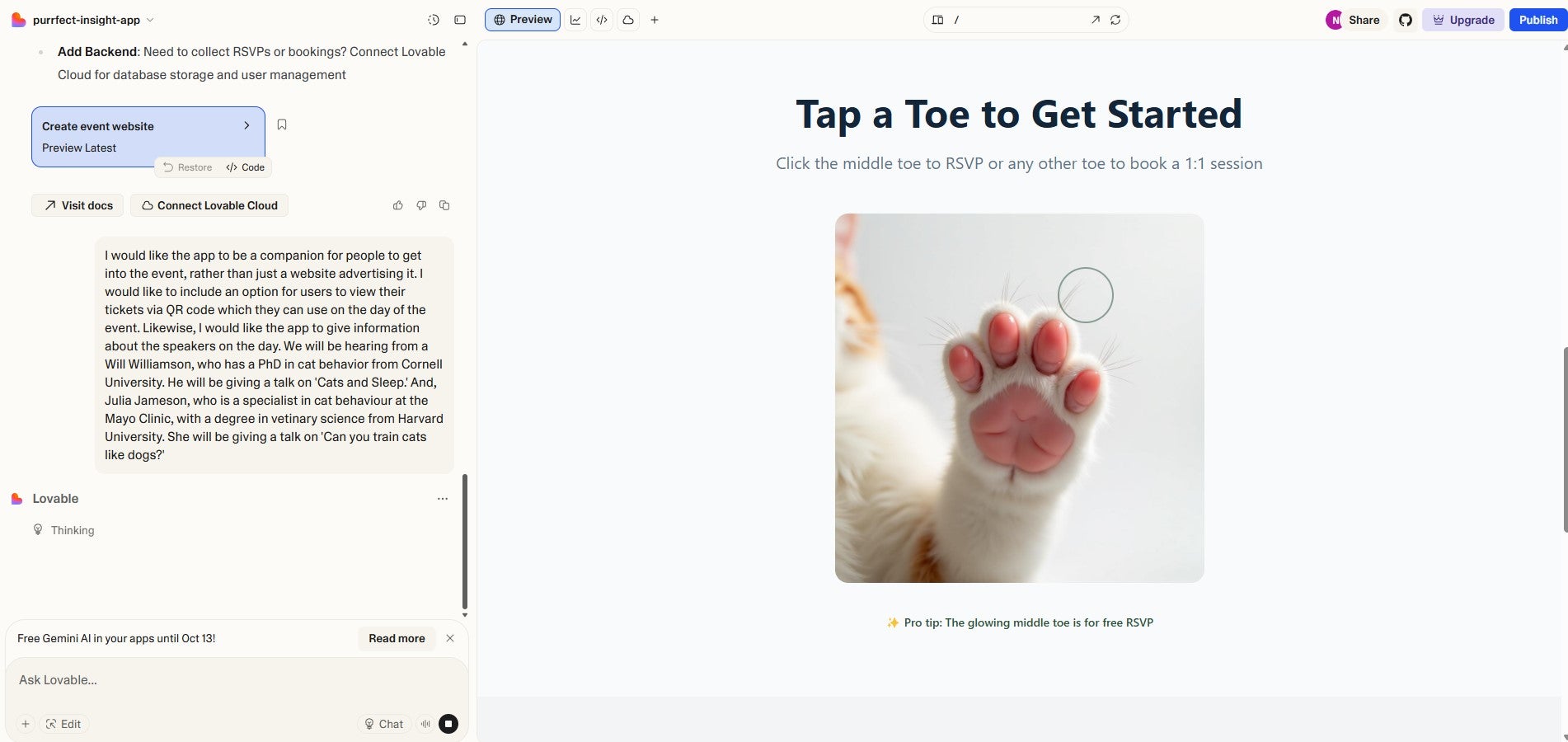Open the Lovable message options menu
The width and height of the screenshot is (1568, 742).
click(x=443, y=499)
